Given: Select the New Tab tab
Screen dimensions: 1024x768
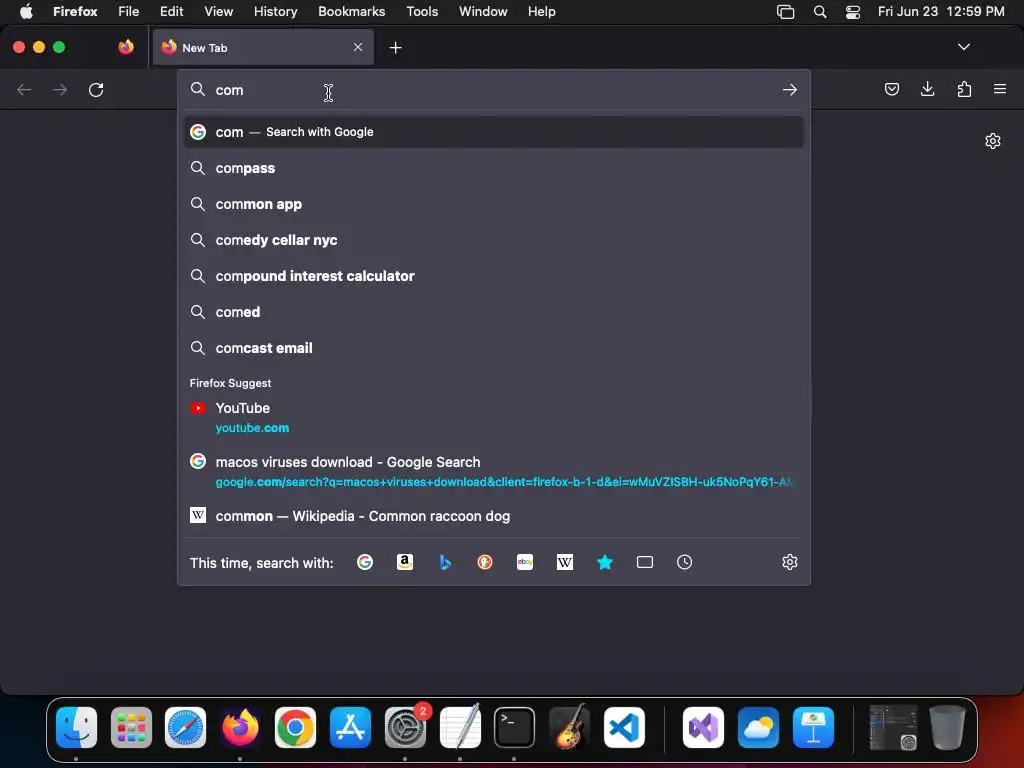Looking at the screenshot, I should [263, 47].
